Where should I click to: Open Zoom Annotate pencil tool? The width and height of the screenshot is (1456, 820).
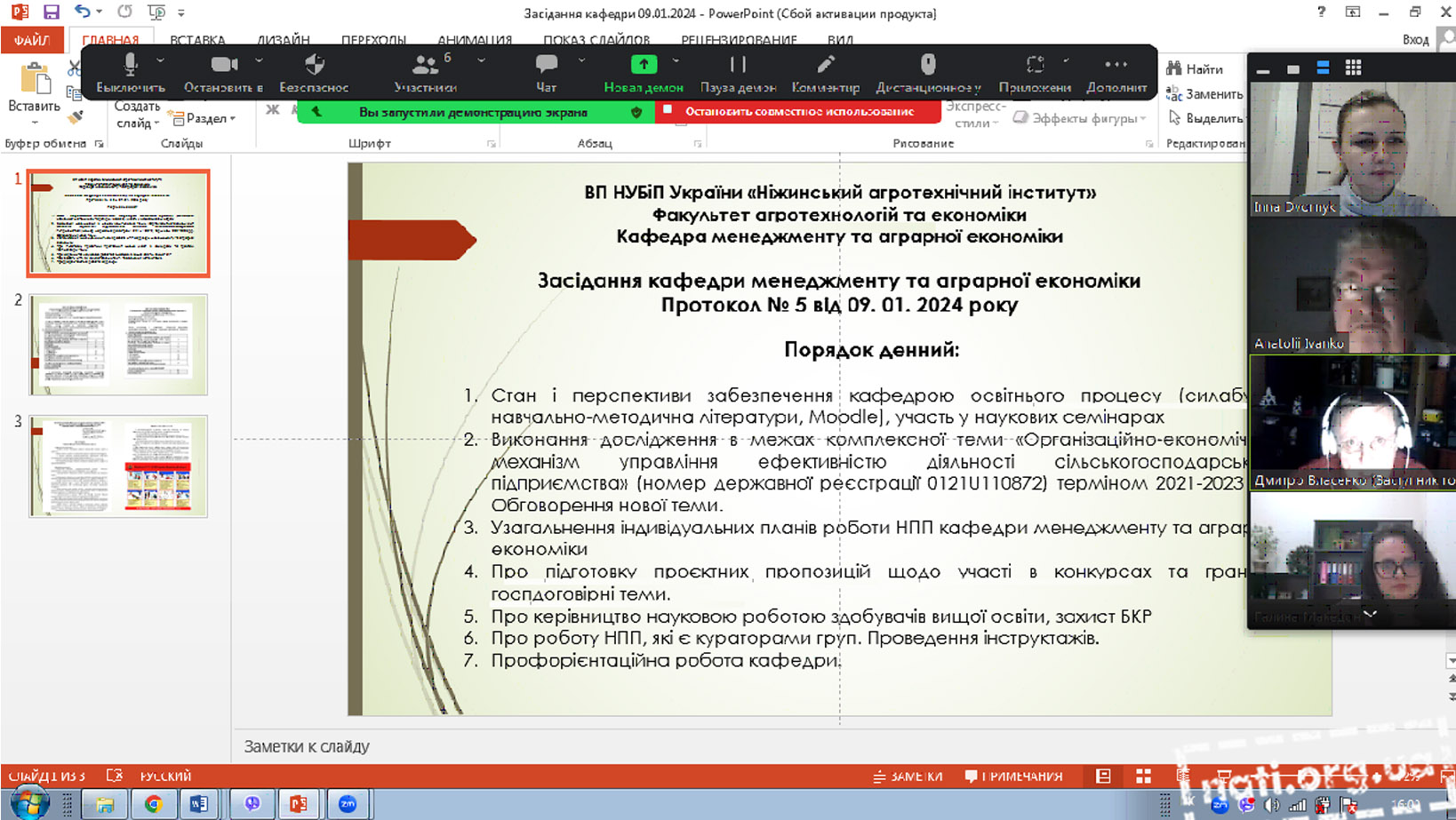click(826, 72)
